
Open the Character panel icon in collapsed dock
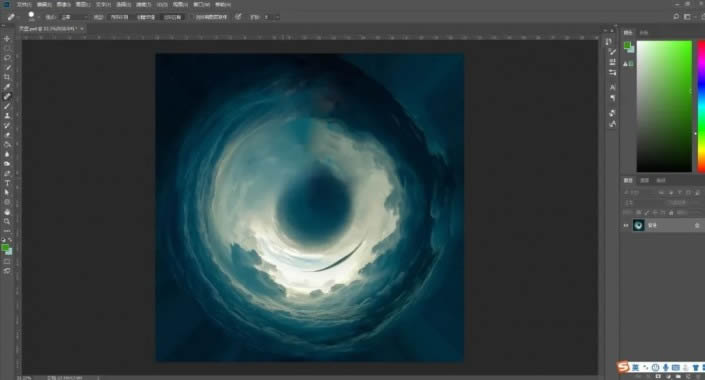(612, 87)
